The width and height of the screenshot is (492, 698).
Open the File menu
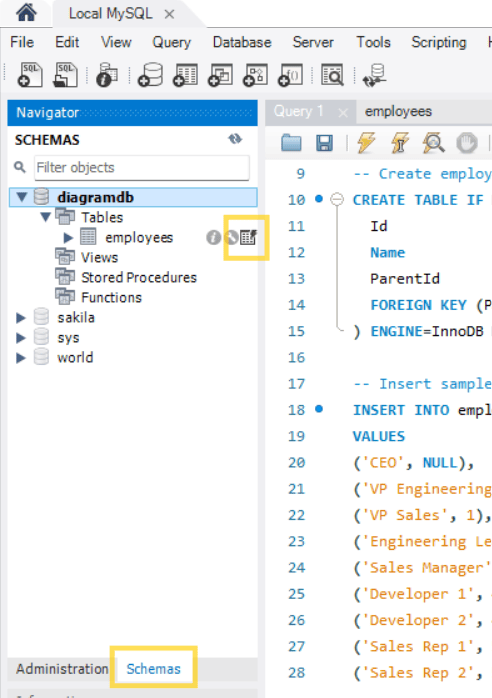[22, 42]
